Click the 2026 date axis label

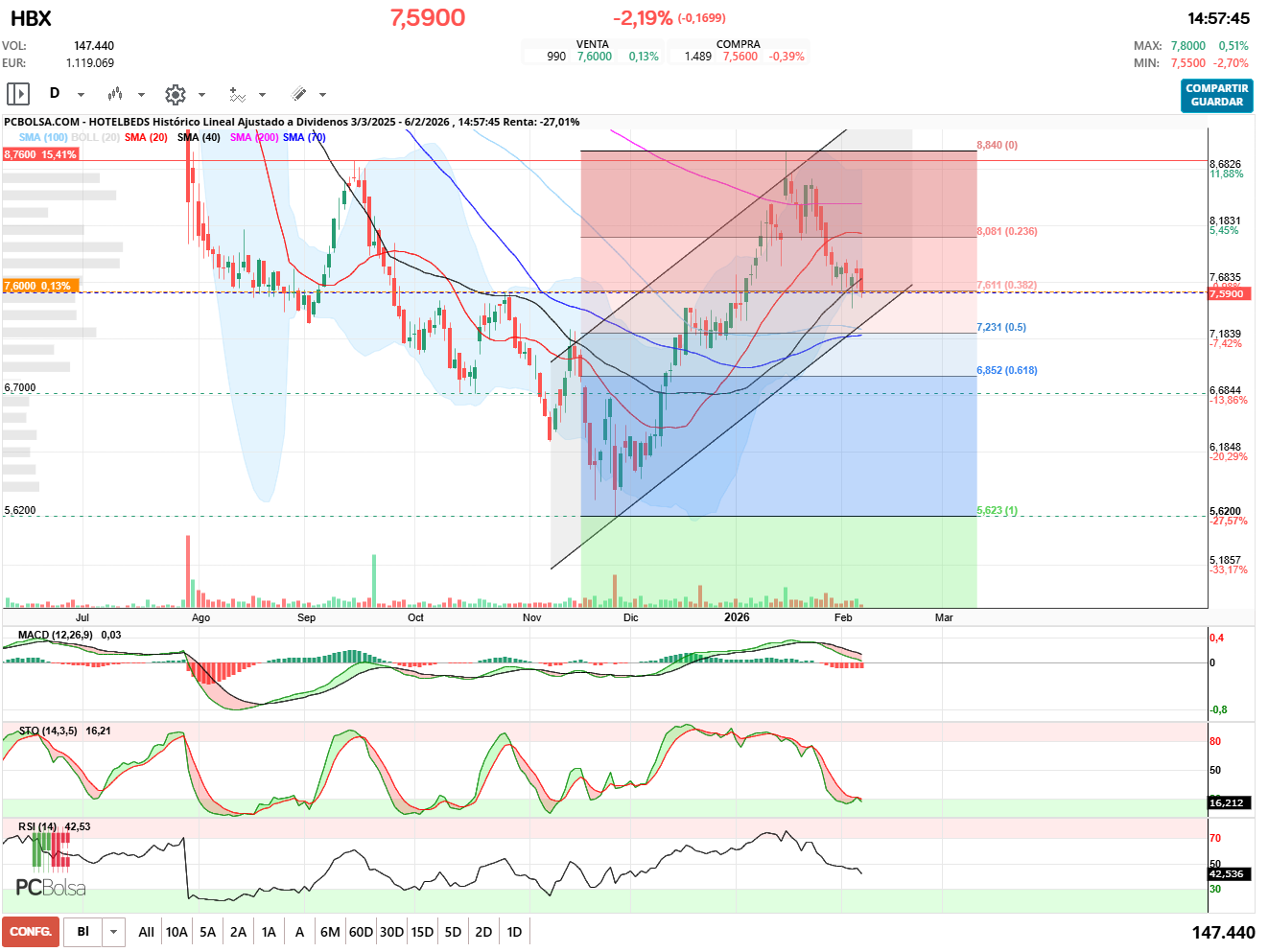point(737,617)
